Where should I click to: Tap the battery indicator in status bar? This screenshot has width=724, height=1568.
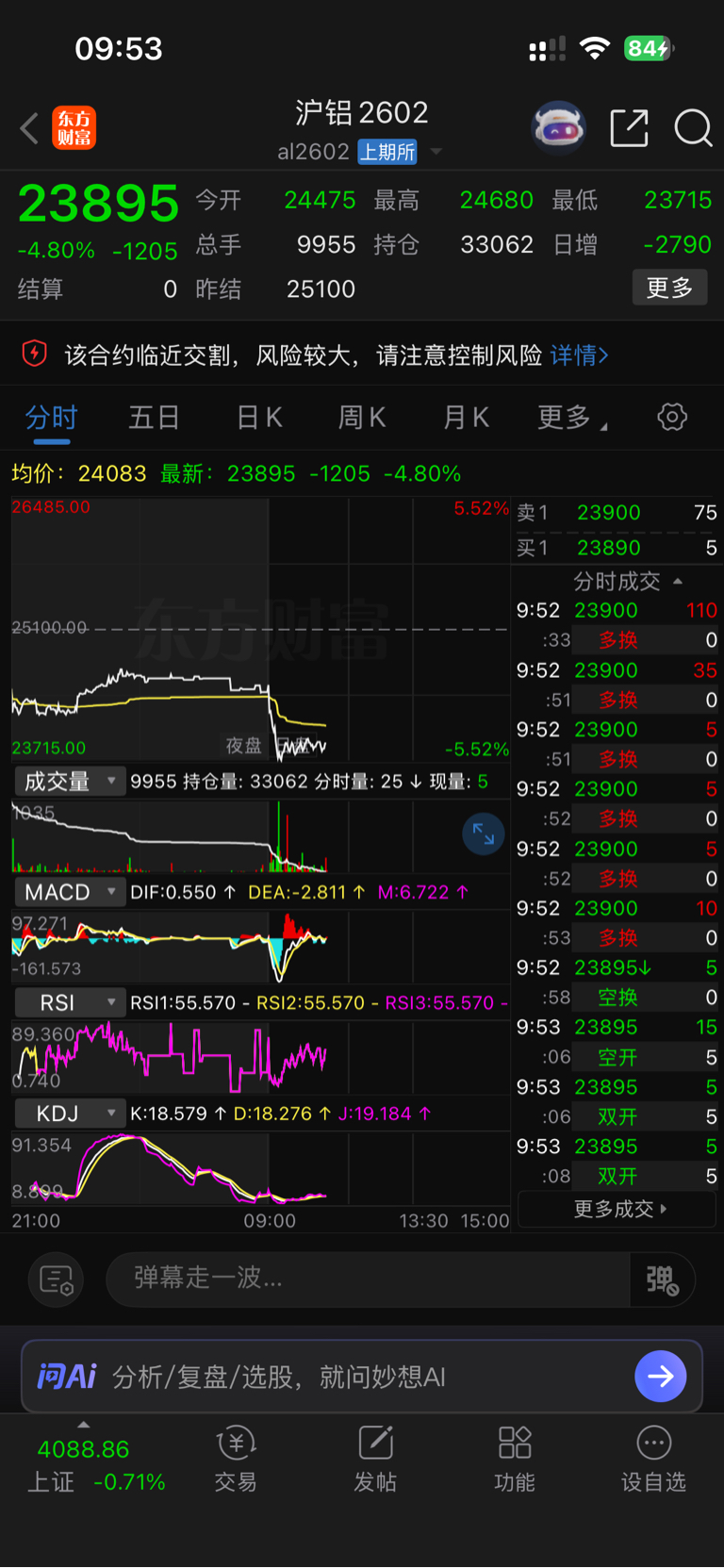tap(650, 48)
